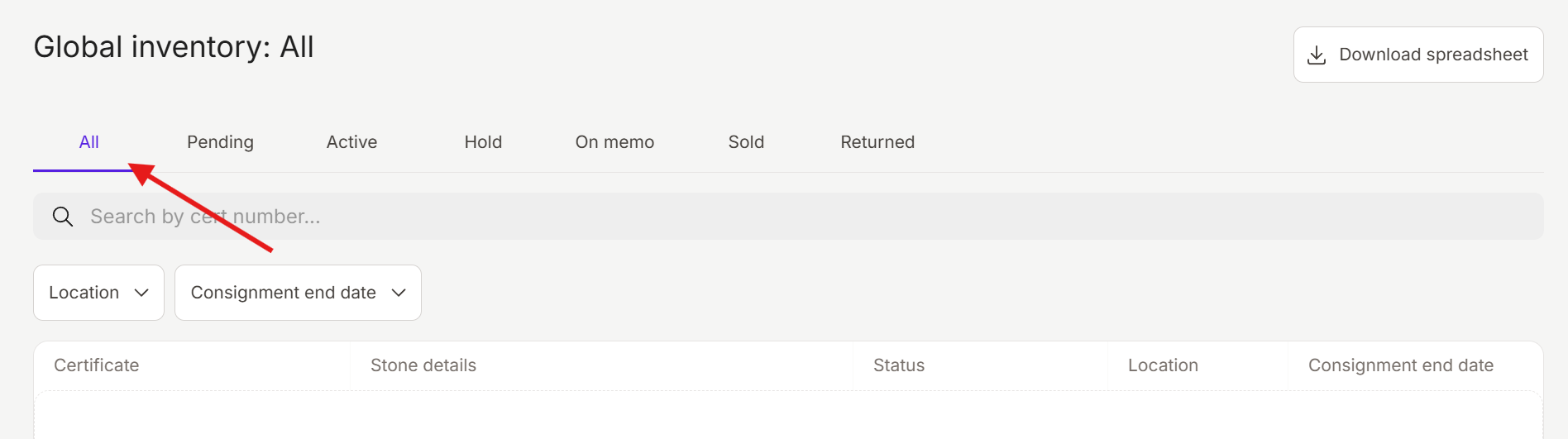1568x439 pixels.
Task: Select the All inventory tab
Action: (89, 142)
